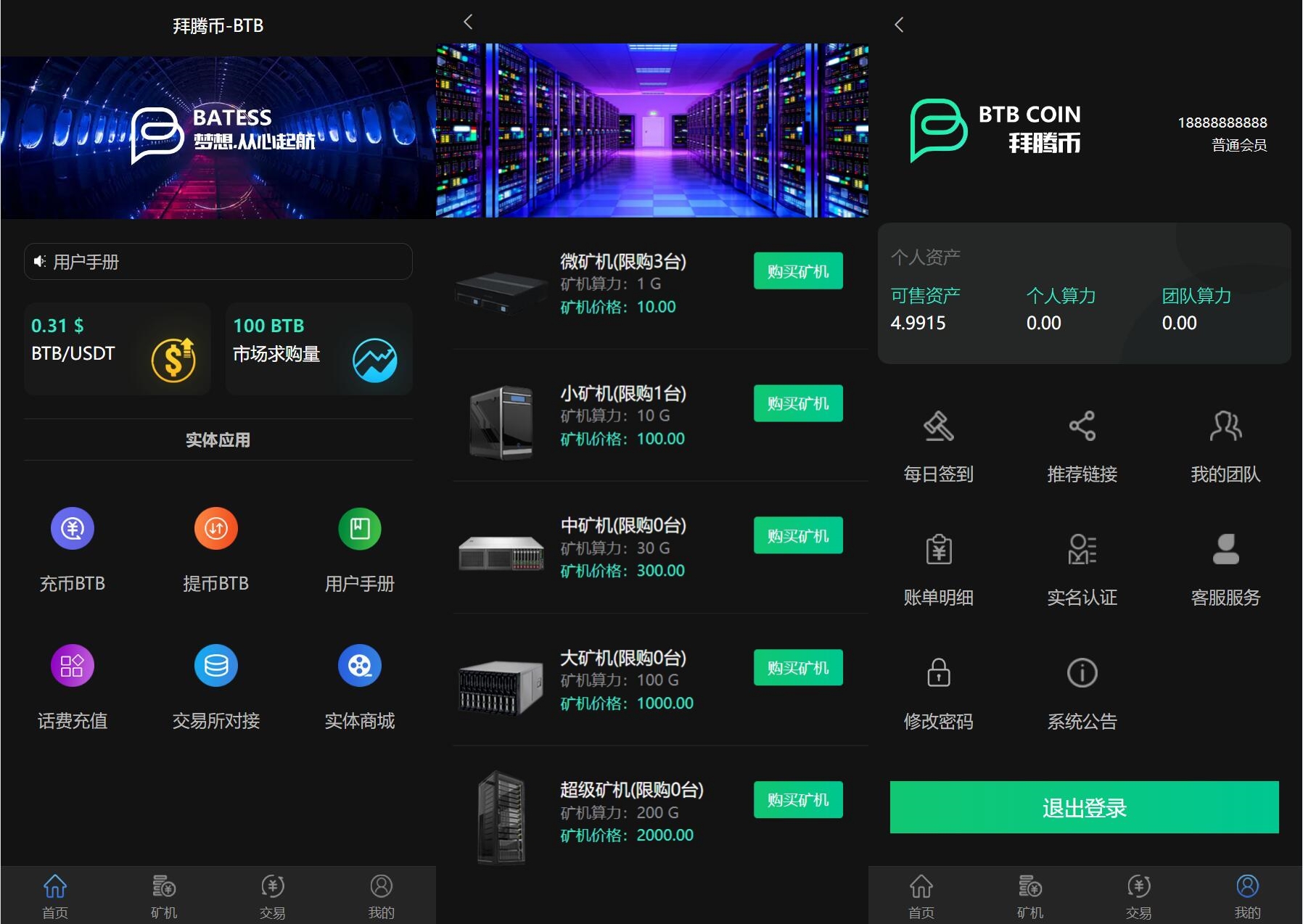Select 交易 tab in the left home screen
Image resolution: width=1303 pixels, height=924 pixels.
pyautogui.click(x=273, y=896)
